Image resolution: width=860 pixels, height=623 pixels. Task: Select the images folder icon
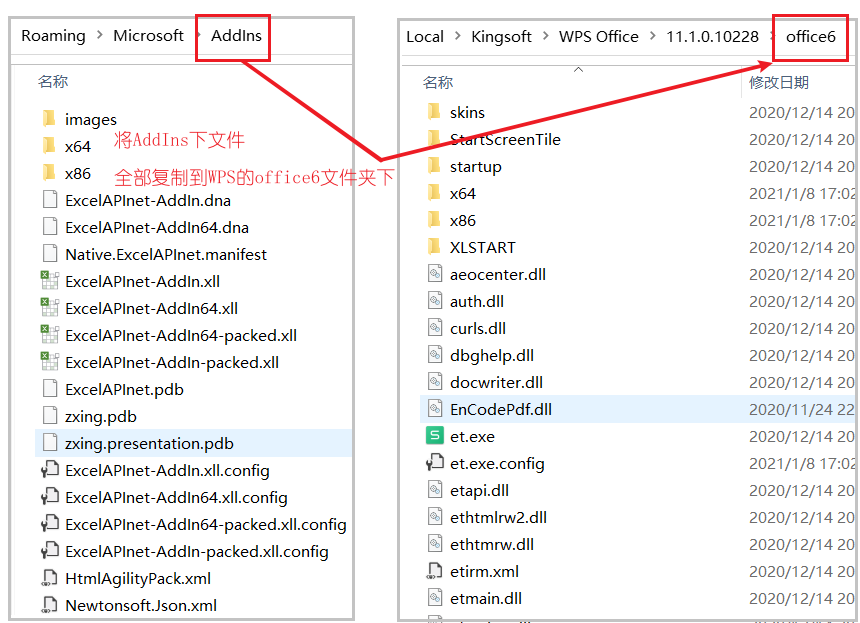49,119
